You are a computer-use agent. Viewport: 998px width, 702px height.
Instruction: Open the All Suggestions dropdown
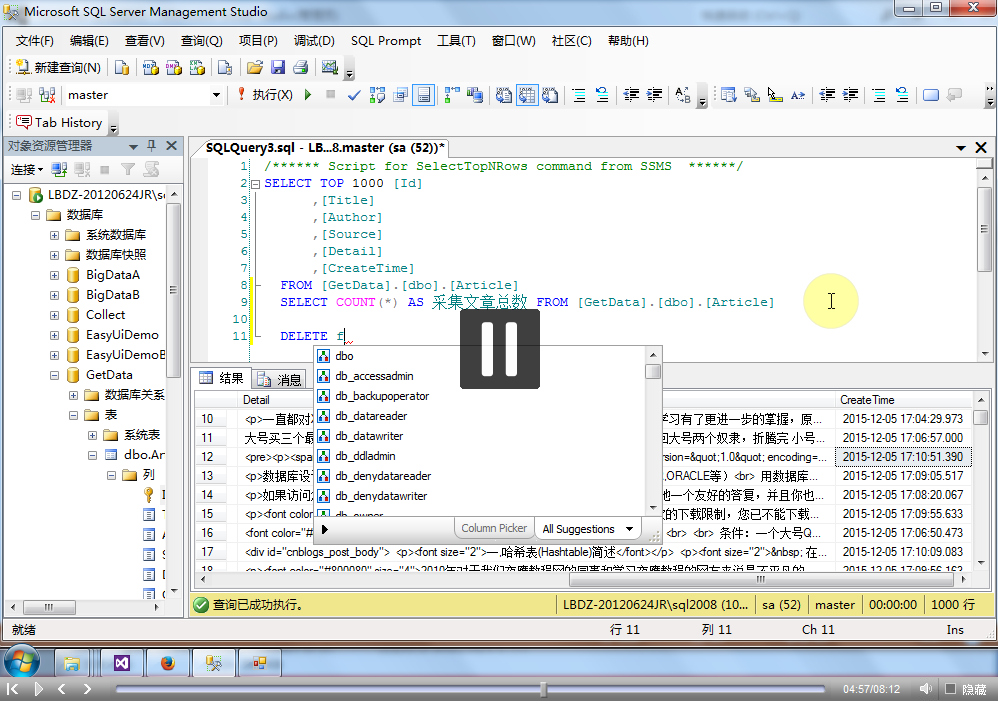pos(588,529)
